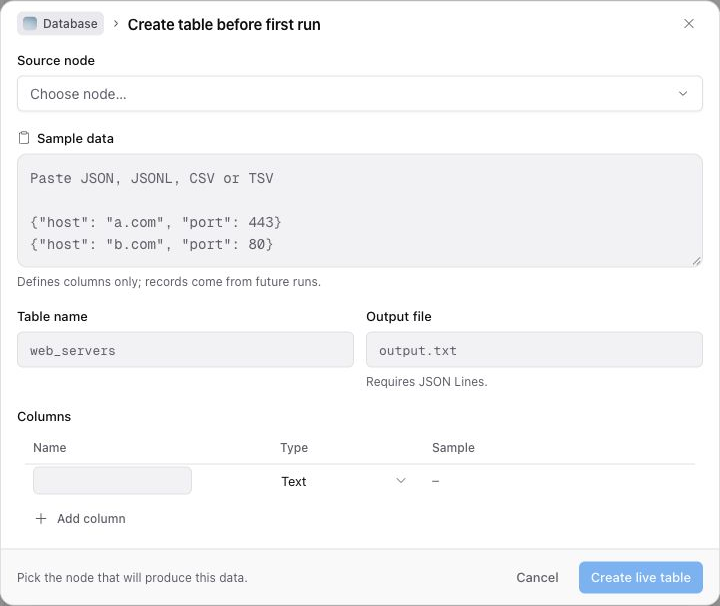
Task: Click the Source node label
Action: coord(56,61)
